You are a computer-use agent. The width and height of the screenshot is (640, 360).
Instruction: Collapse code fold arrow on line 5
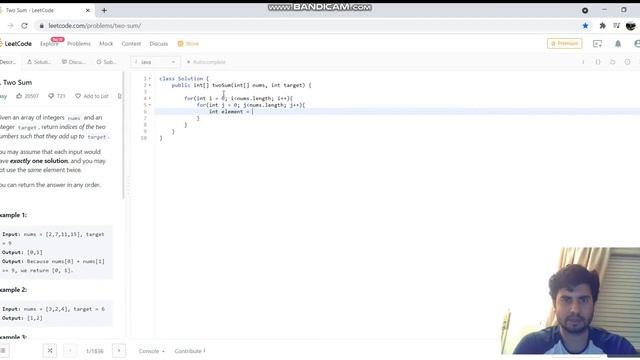pos(150,105)
